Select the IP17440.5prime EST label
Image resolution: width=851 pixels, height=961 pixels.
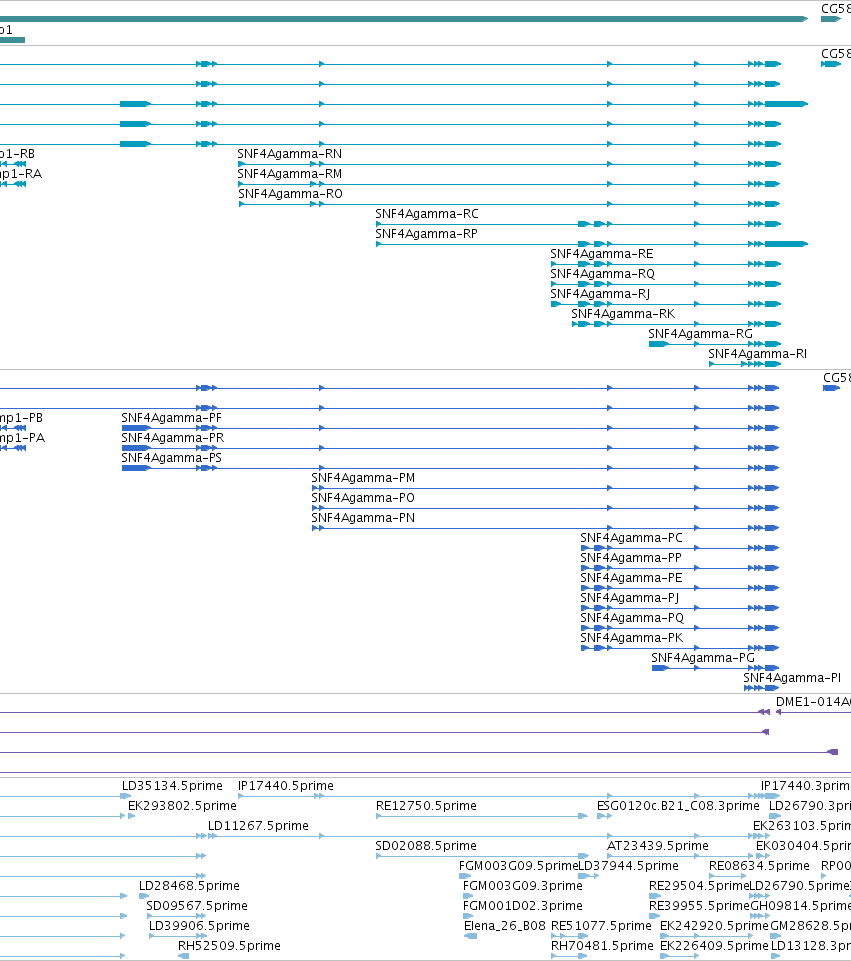(x=286, y=786)
